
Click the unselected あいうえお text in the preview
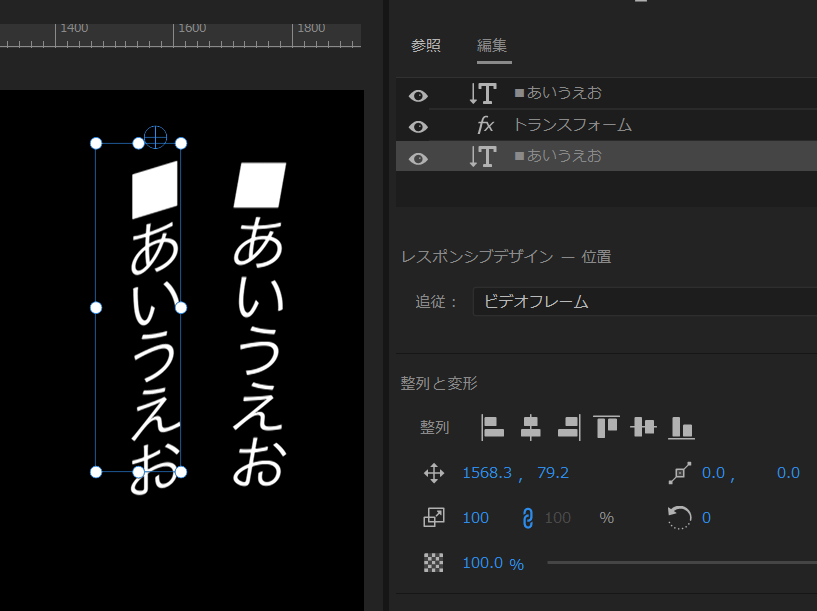[x=259, y=324]
